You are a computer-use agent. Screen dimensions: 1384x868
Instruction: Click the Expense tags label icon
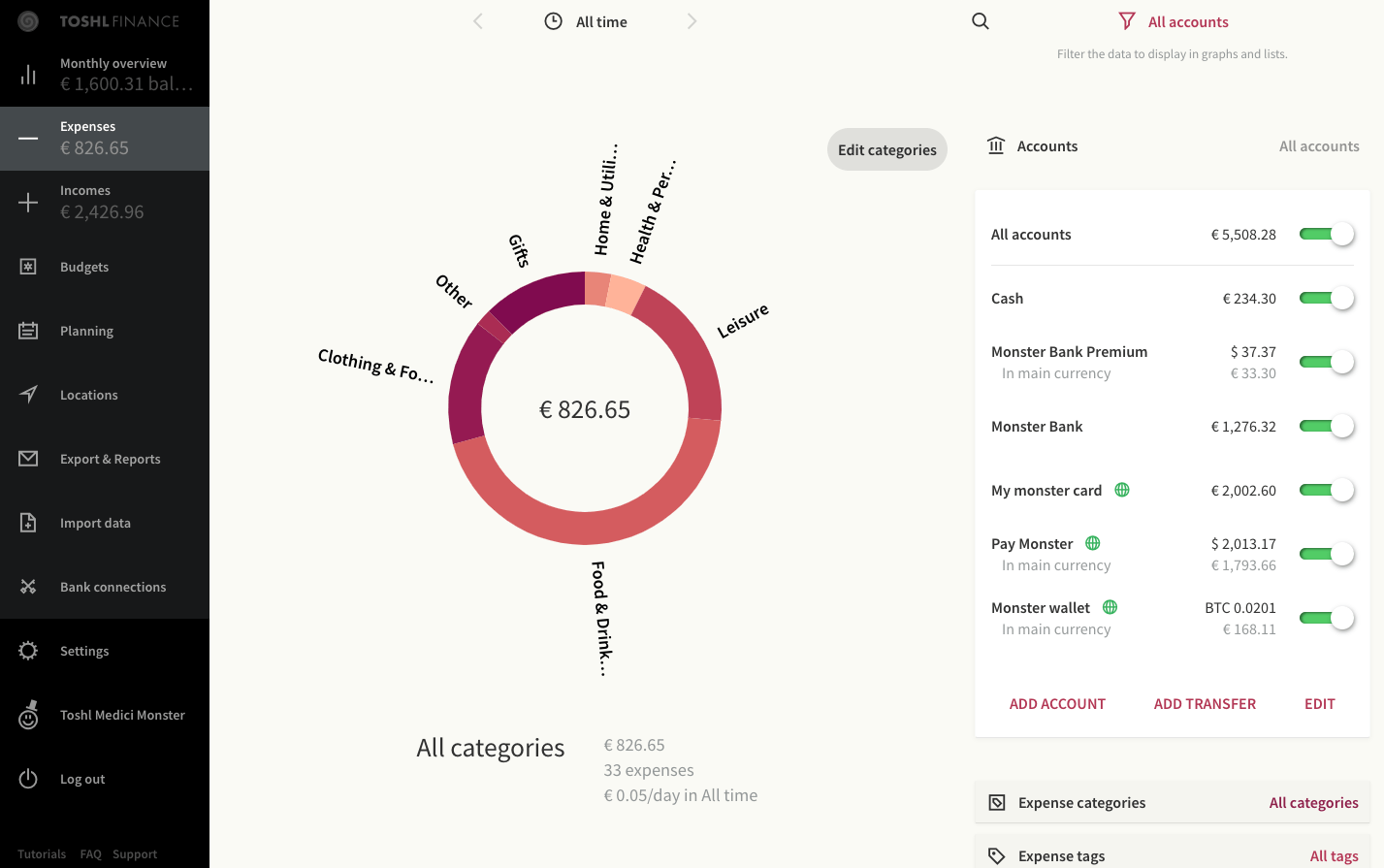[997, 855]
